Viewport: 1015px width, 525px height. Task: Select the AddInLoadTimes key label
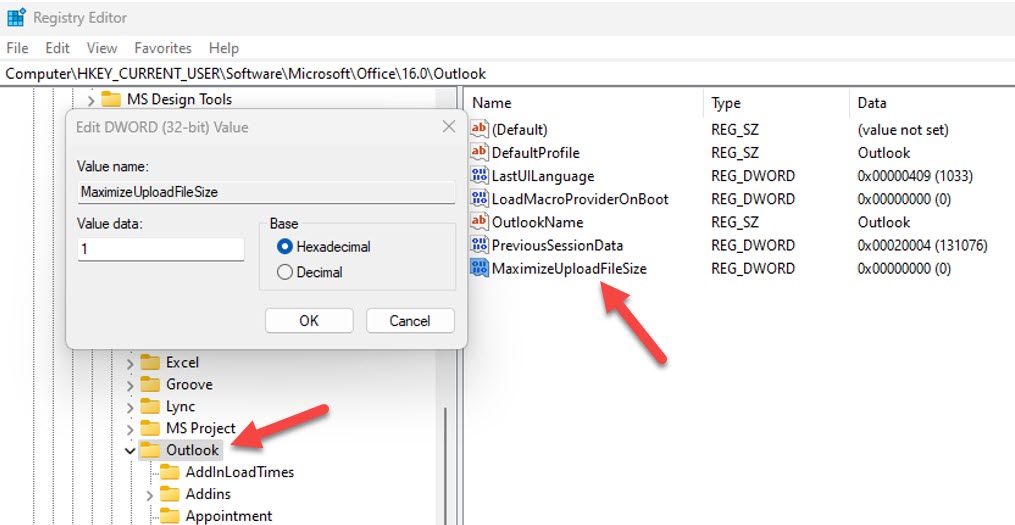(240, 472)
